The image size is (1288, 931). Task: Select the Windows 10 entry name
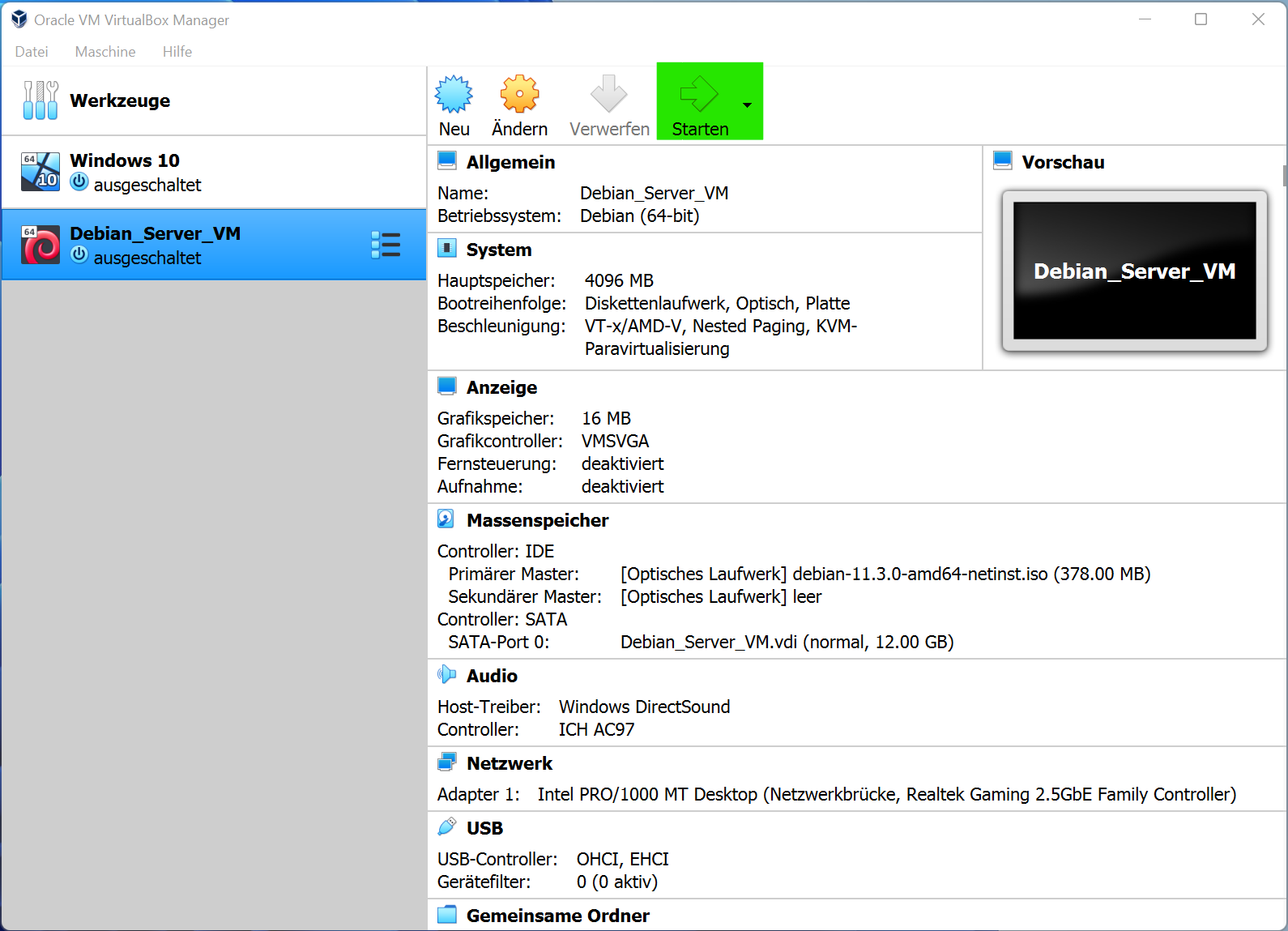(x=125, y=160)
